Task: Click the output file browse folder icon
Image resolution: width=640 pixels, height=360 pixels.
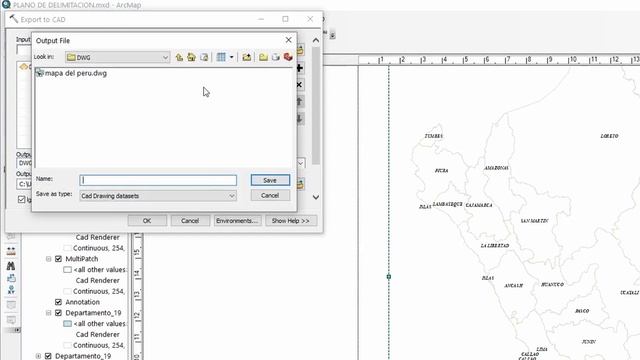Action: tap(300, 184)
